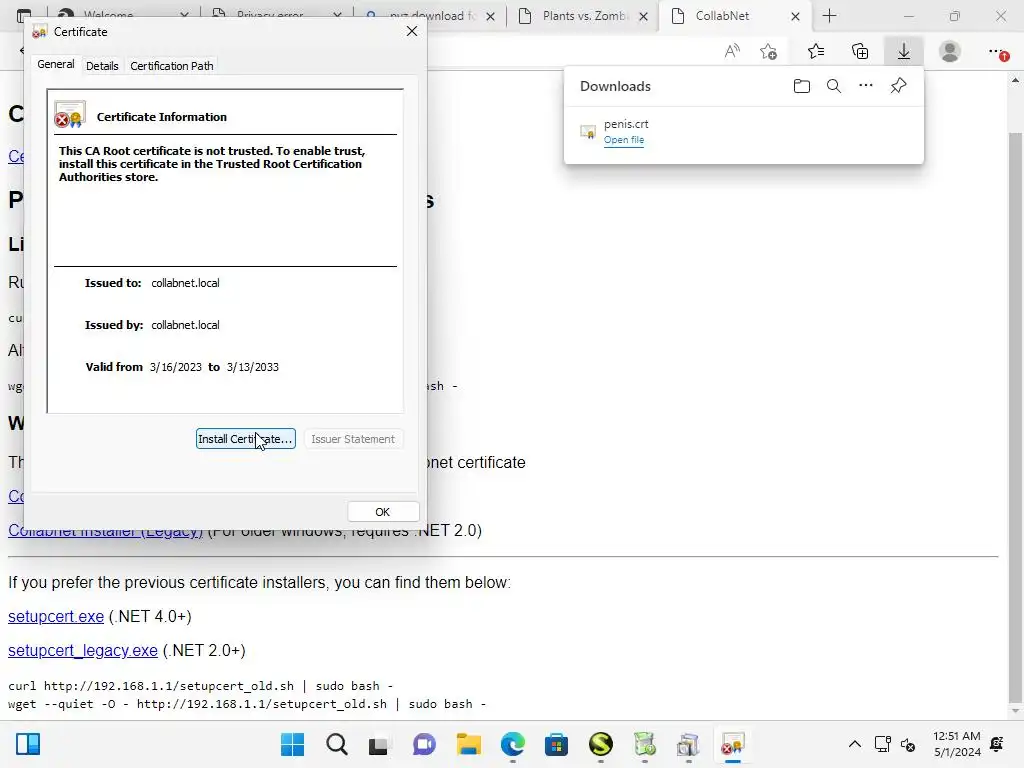Open the notification bell in the tray

click(x=997, y=744)
